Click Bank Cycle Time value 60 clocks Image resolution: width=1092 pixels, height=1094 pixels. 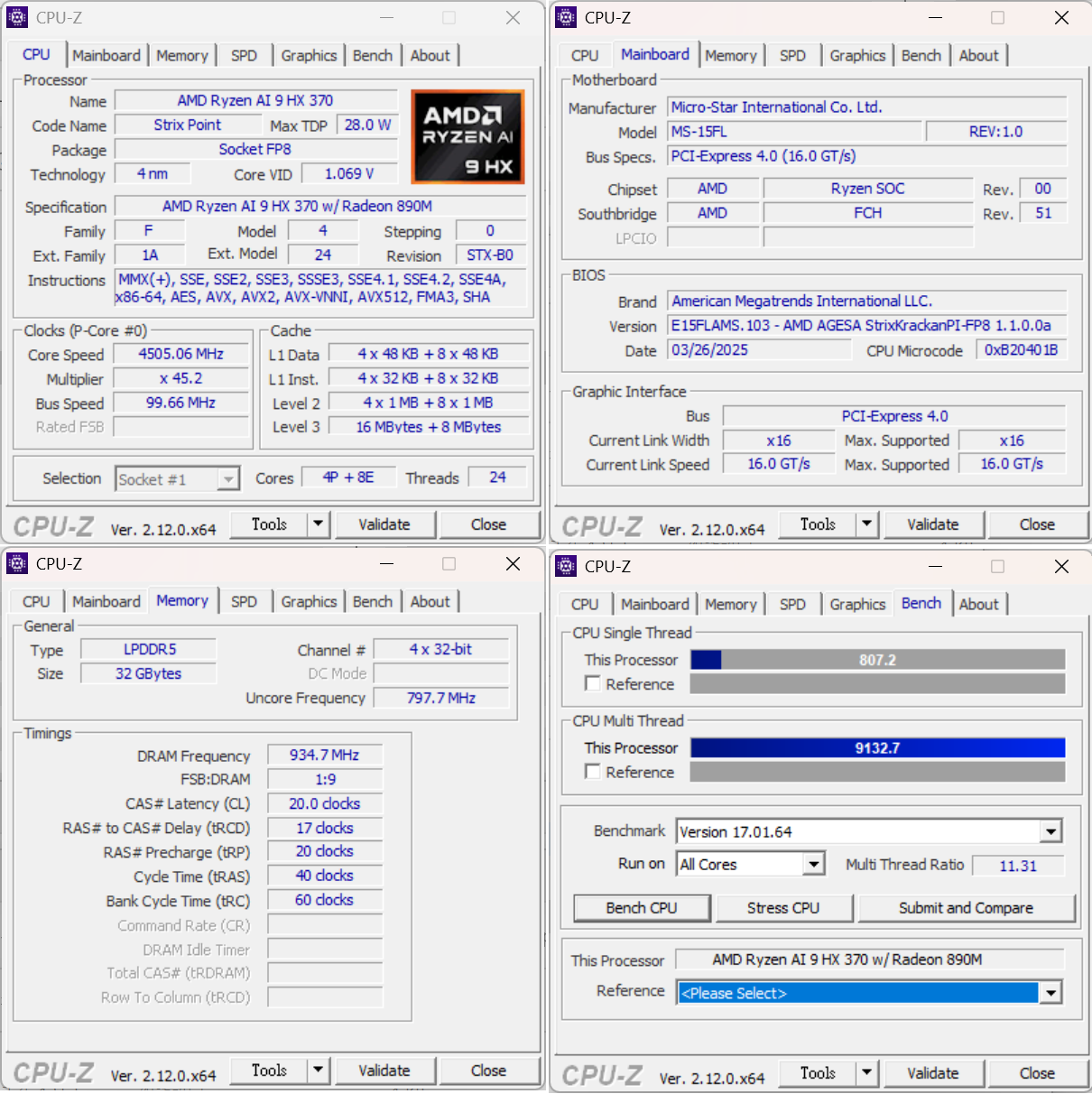pos(325,900)
